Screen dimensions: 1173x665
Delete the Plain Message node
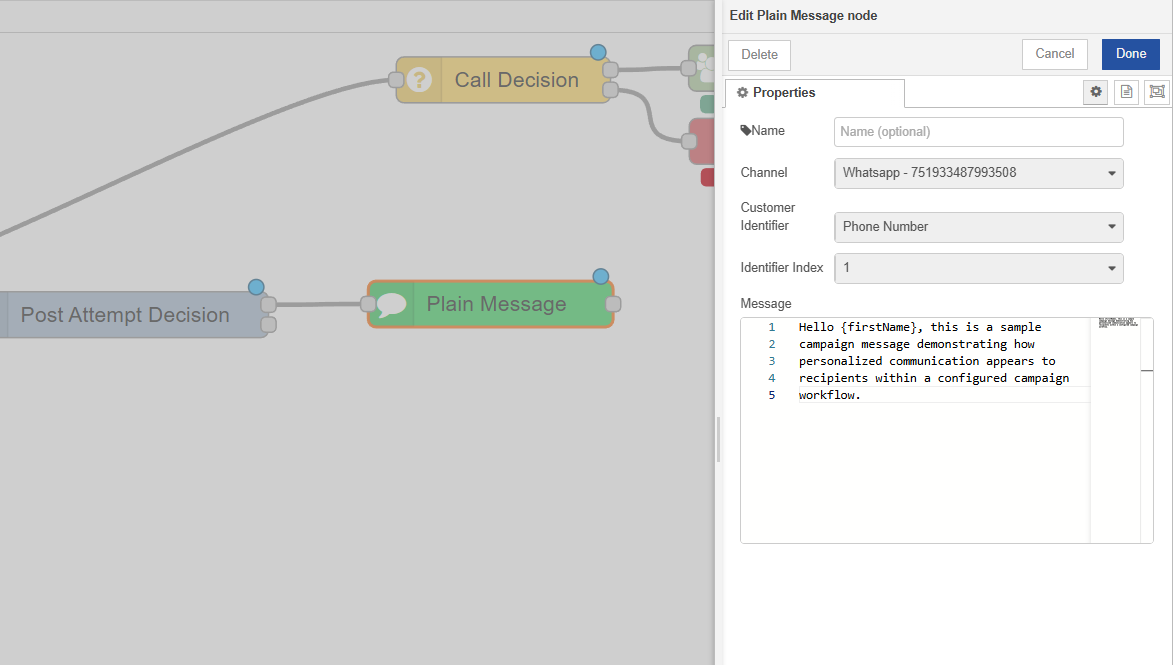[x=759, y=55]
